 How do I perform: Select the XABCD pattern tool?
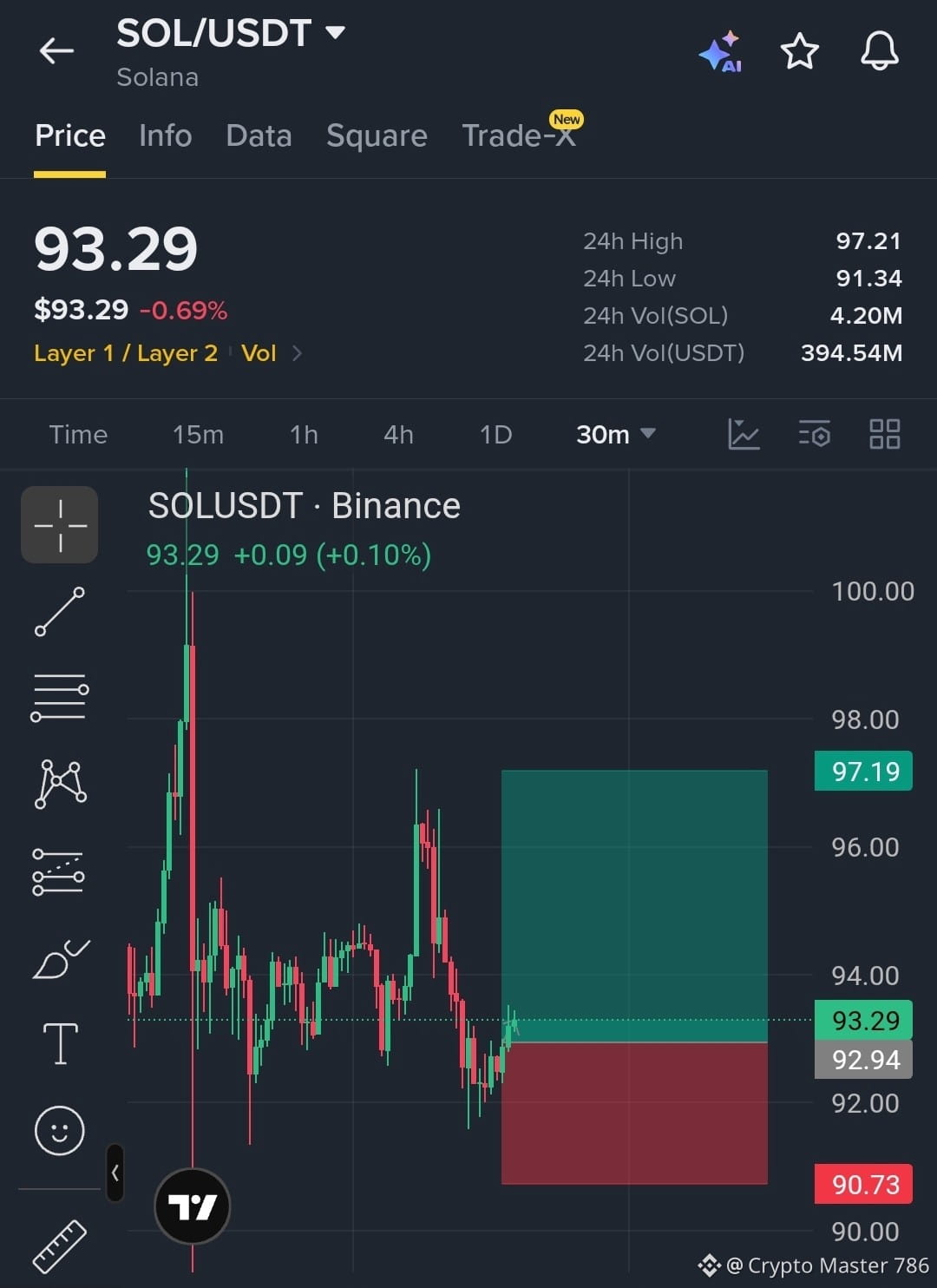coord(60,784)
